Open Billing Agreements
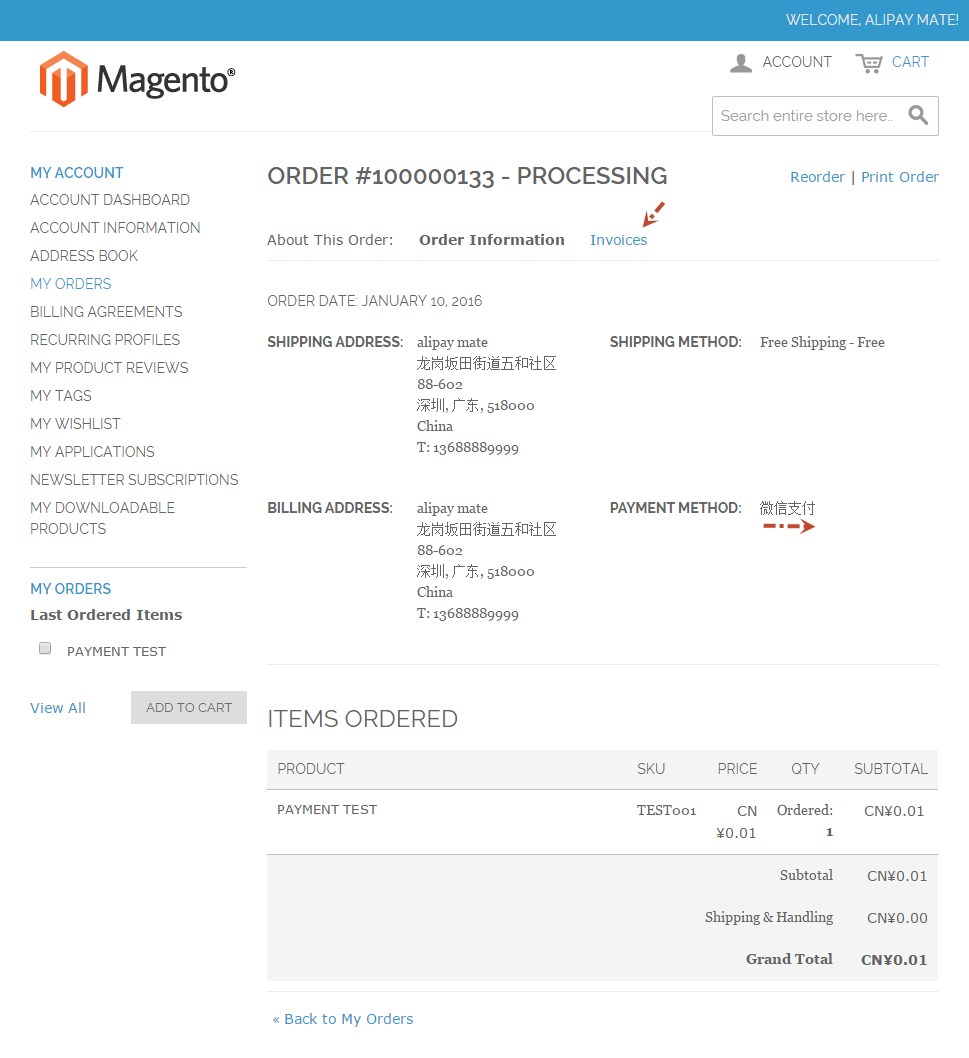The image size is (969, 1058). (x=106, y=312)
